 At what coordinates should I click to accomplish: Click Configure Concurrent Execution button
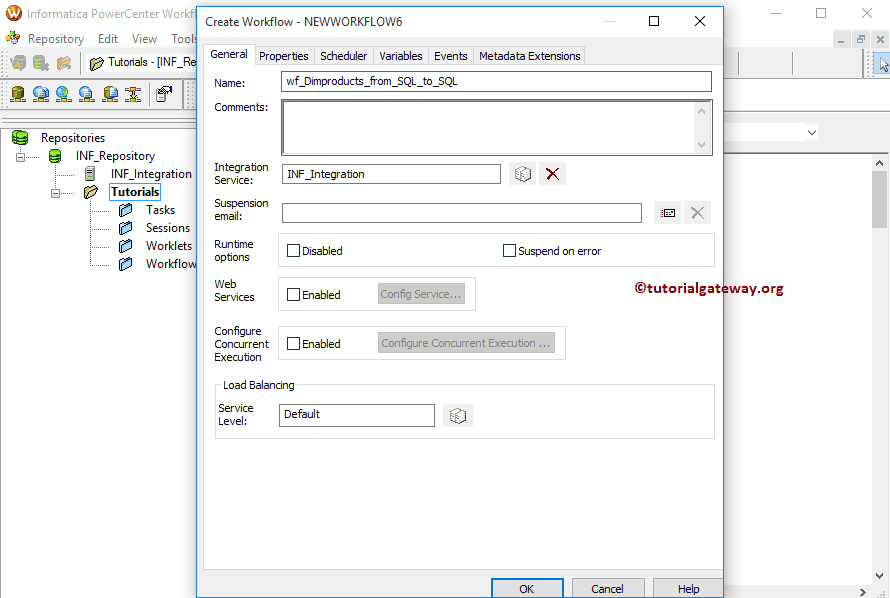click(466, 343)
